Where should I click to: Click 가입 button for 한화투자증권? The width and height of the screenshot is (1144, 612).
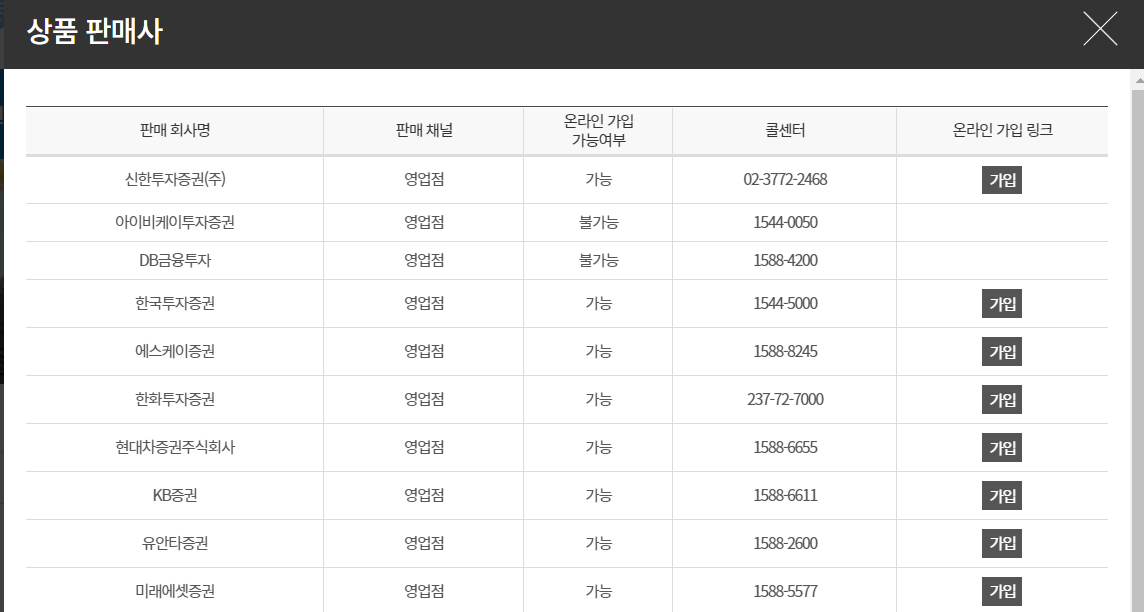[x=1002, y=400]
